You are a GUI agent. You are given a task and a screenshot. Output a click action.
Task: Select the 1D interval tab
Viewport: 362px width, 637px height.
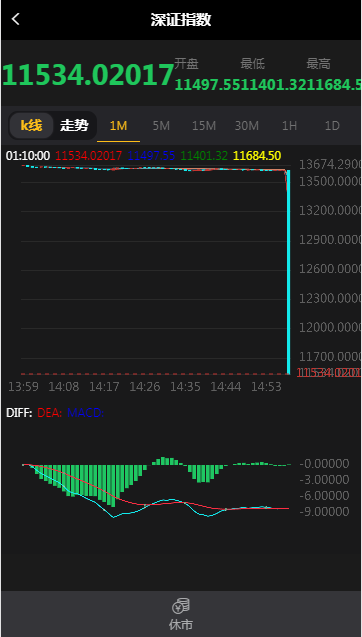pyautogui.click(x=332, y=126)
